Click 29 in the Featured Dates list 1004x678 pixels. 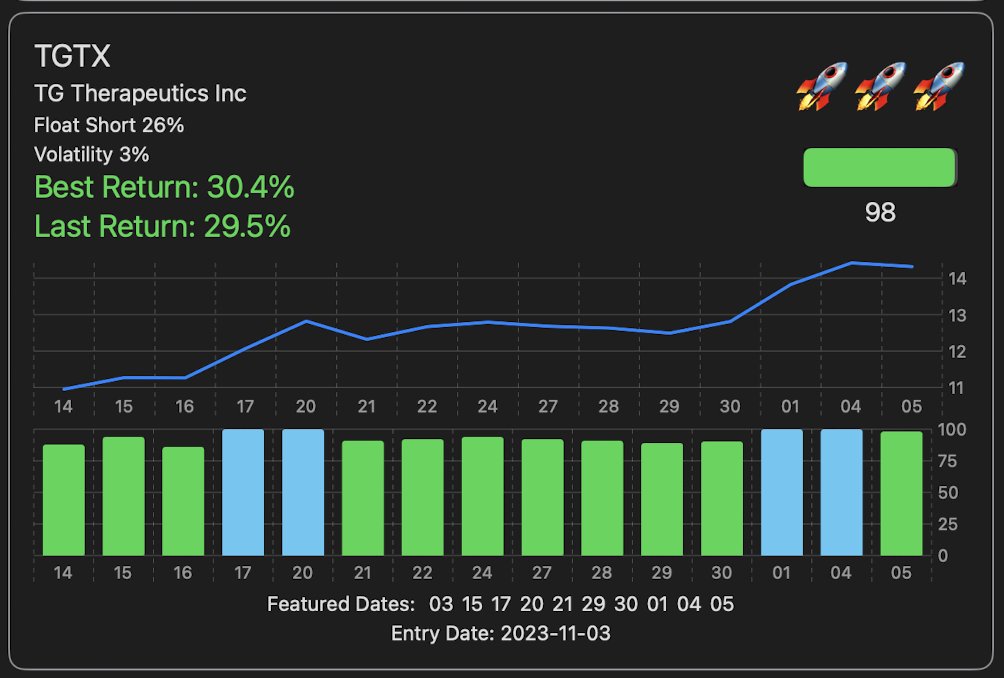[x=594, y=604]
